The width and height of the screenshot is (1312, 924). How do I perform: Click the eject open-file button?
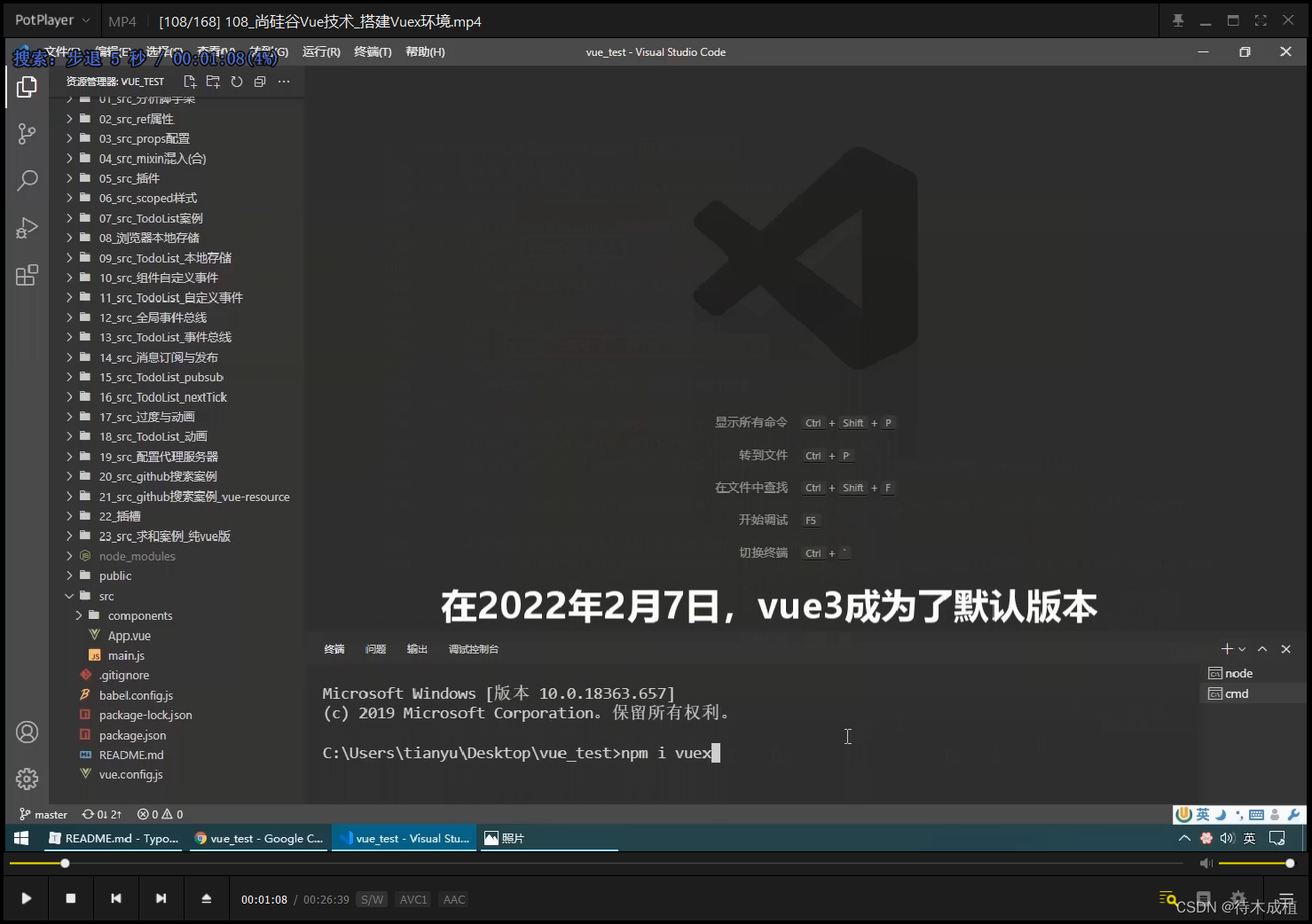tap(206, 898)
